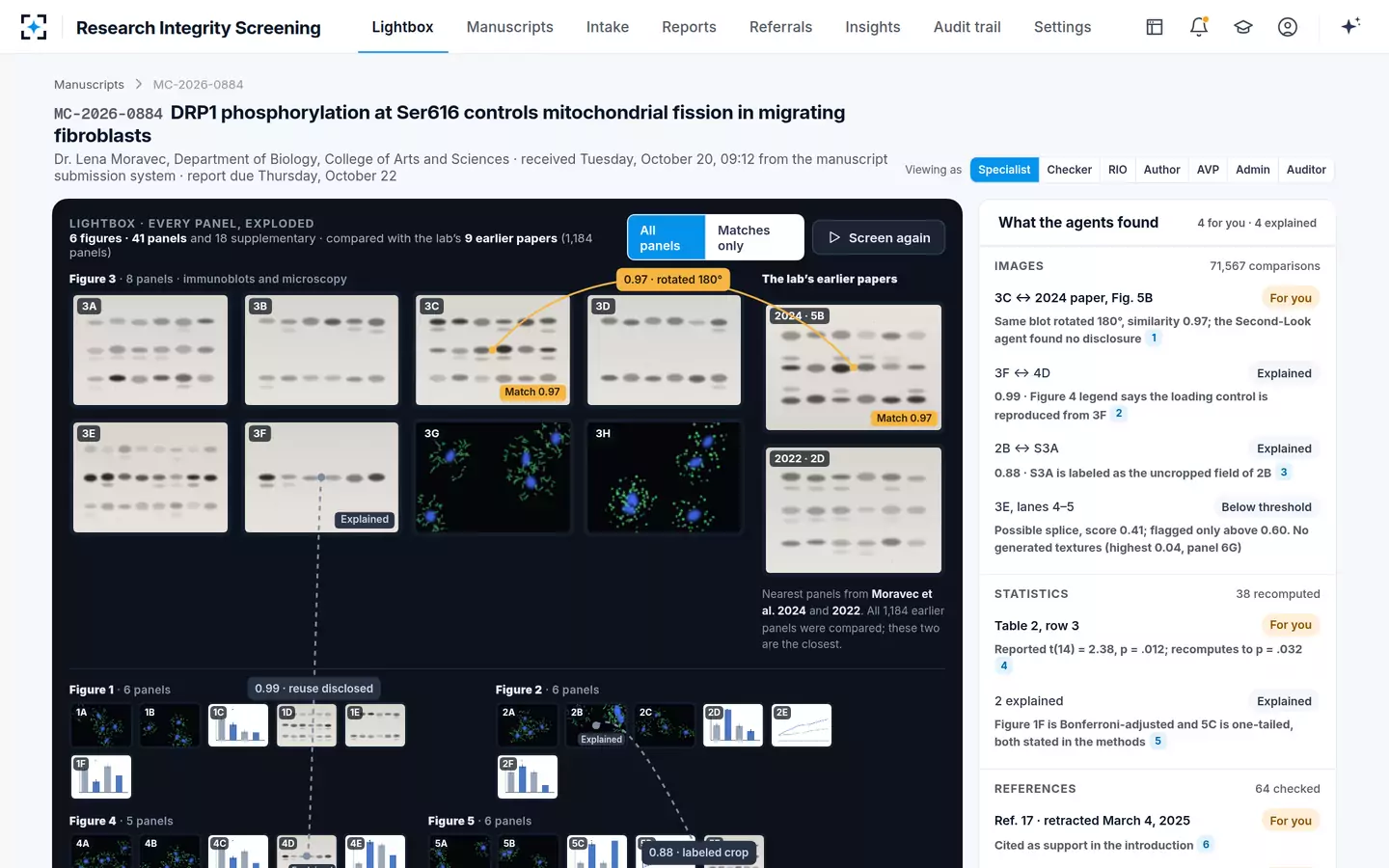Open the 3C ↔ 2024 paper finding

click(x=1157, y=317)
